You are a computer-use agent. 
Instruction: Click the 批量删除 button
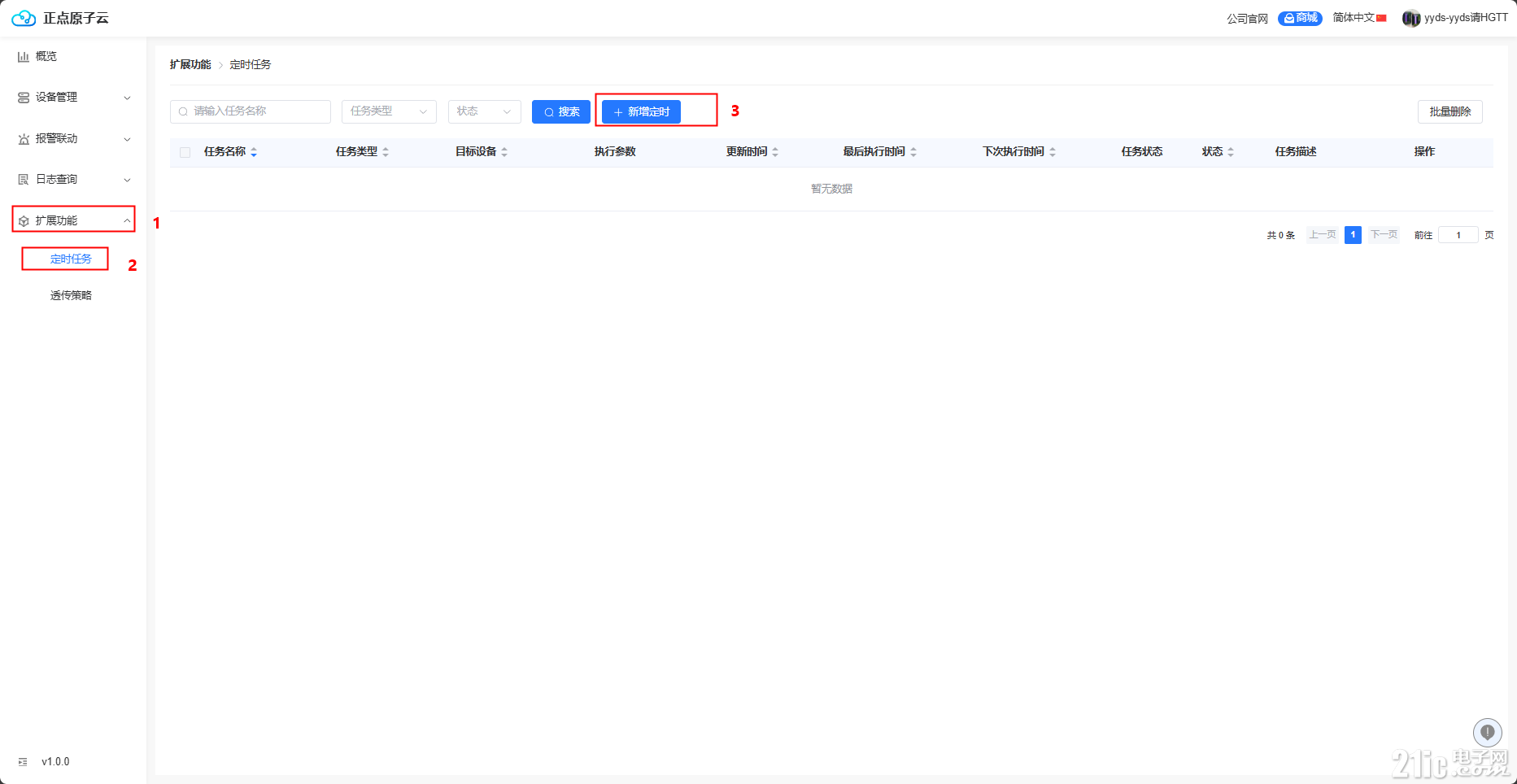pos(1450,111)
